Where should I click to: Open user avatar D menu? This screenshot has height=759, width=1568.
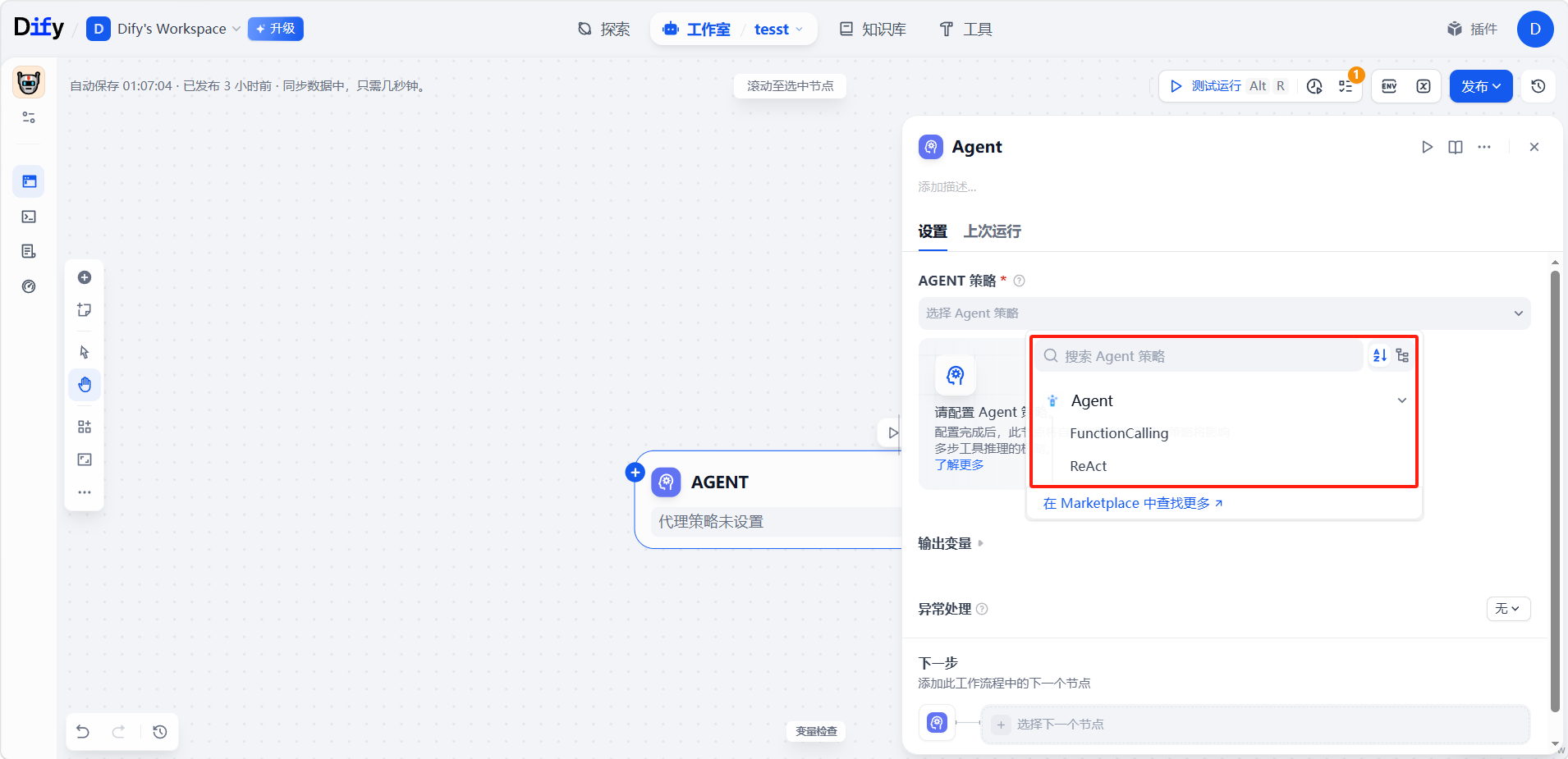pos(1535,30)
